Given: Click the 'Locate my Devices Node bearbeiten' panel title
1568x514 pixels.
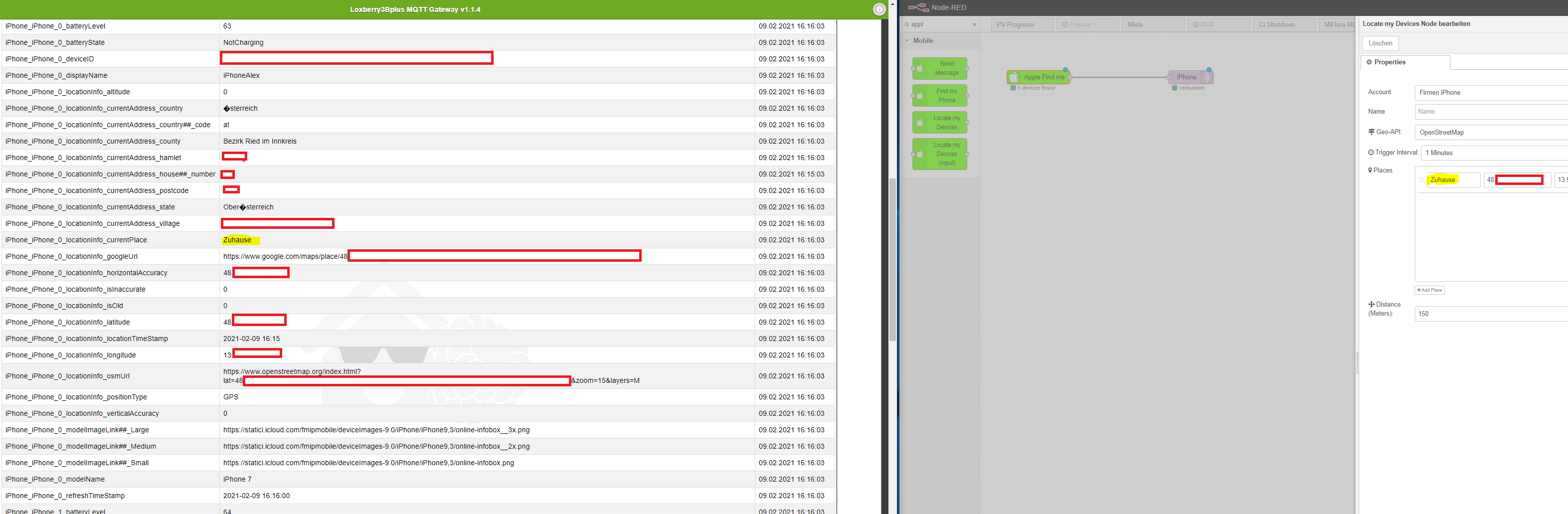Looking at the screenshot, I should [x=1416, y=24].
